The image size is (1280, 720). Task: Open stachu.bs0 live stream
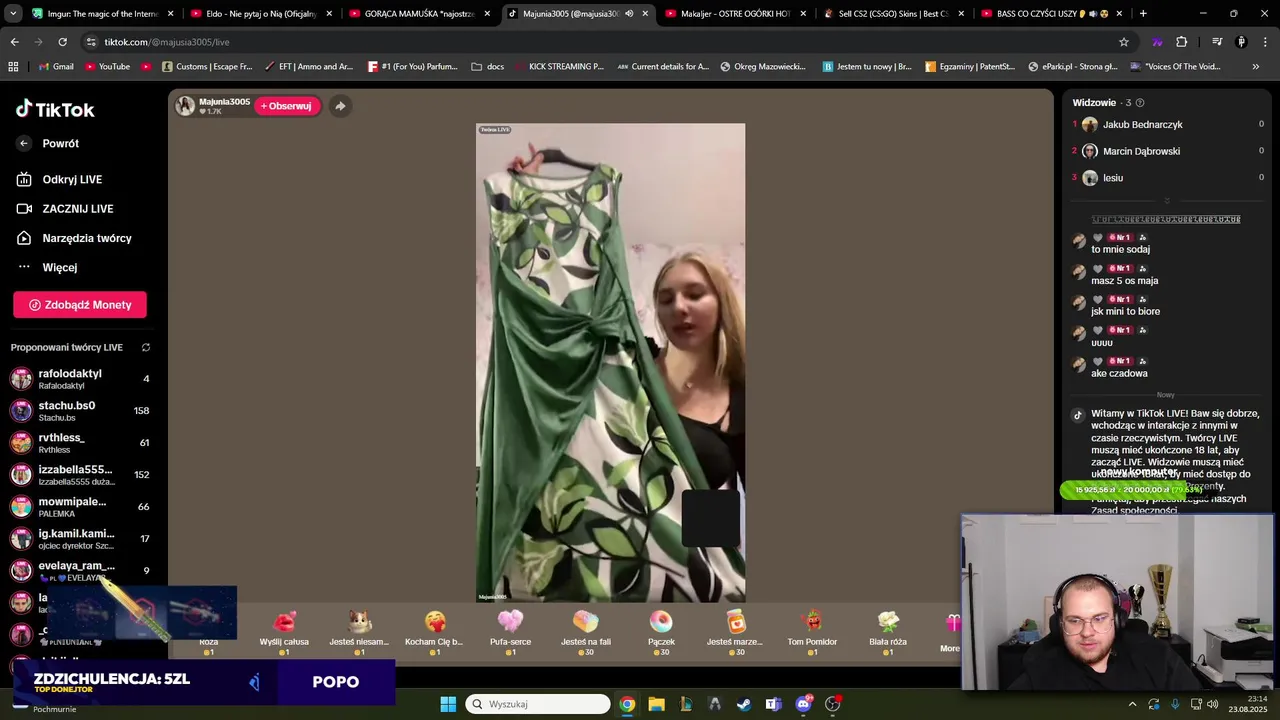point(80,411)
